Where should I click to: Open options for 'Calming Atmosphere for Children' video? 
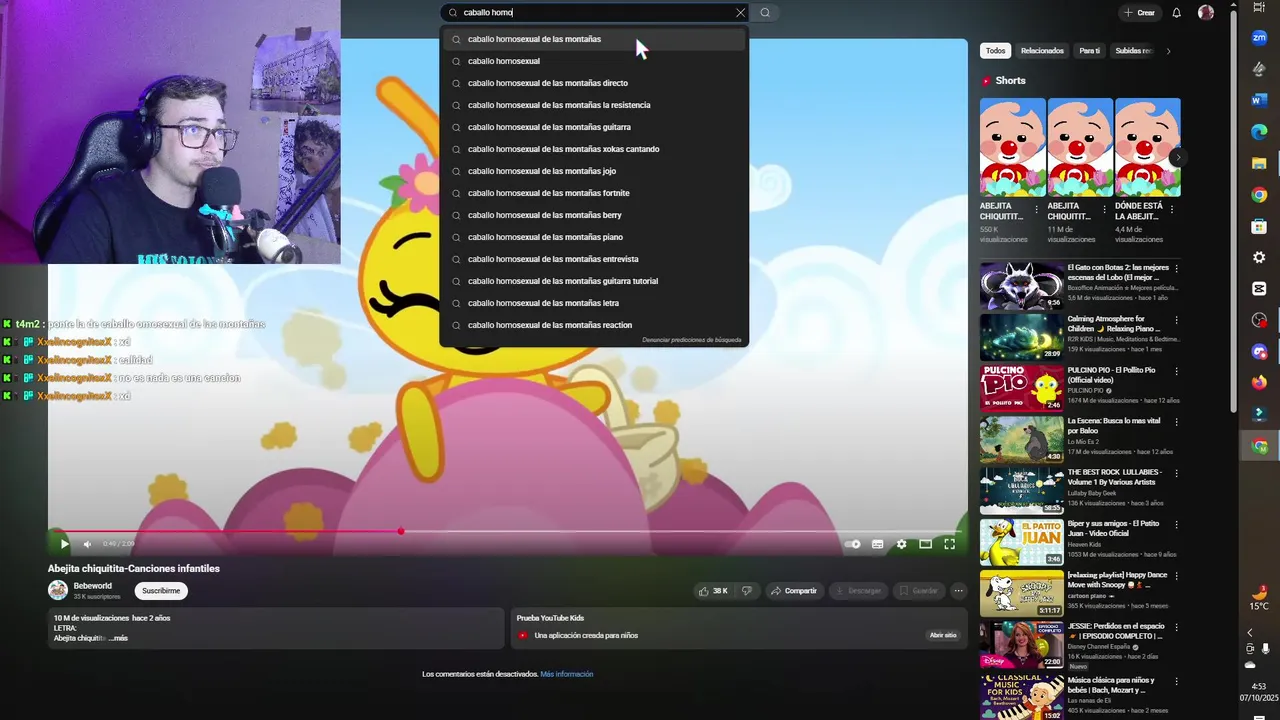[x=1176, y=320]
